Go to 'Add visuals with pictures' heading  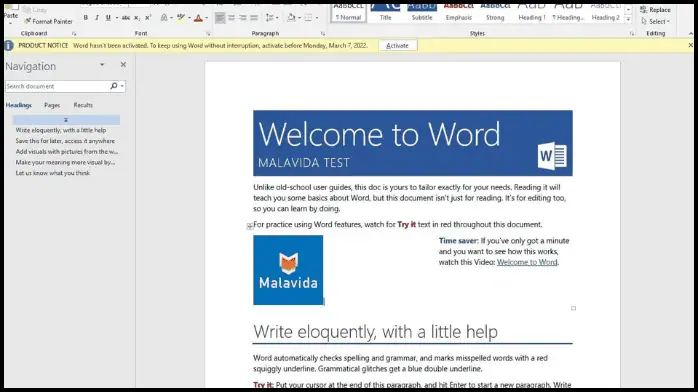[x=67, y=152]
